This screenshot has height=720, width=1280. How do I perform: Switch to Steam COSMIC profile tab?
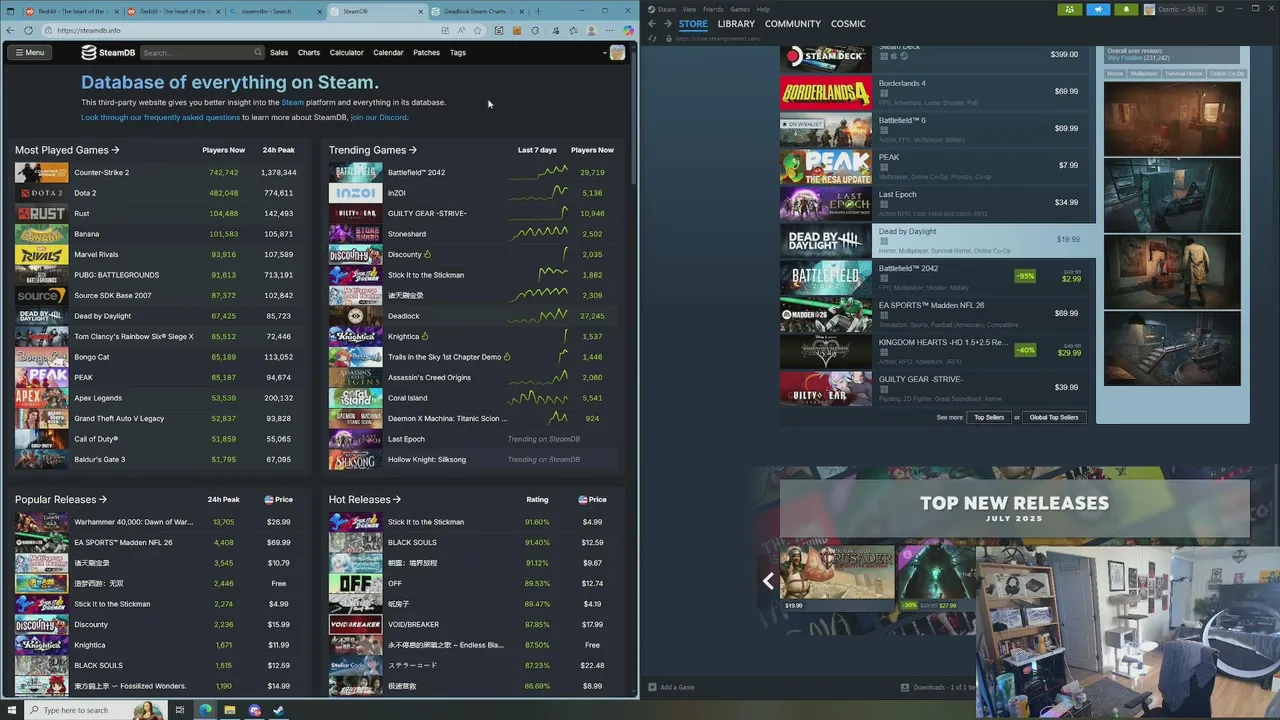click(x=848, y=23)
